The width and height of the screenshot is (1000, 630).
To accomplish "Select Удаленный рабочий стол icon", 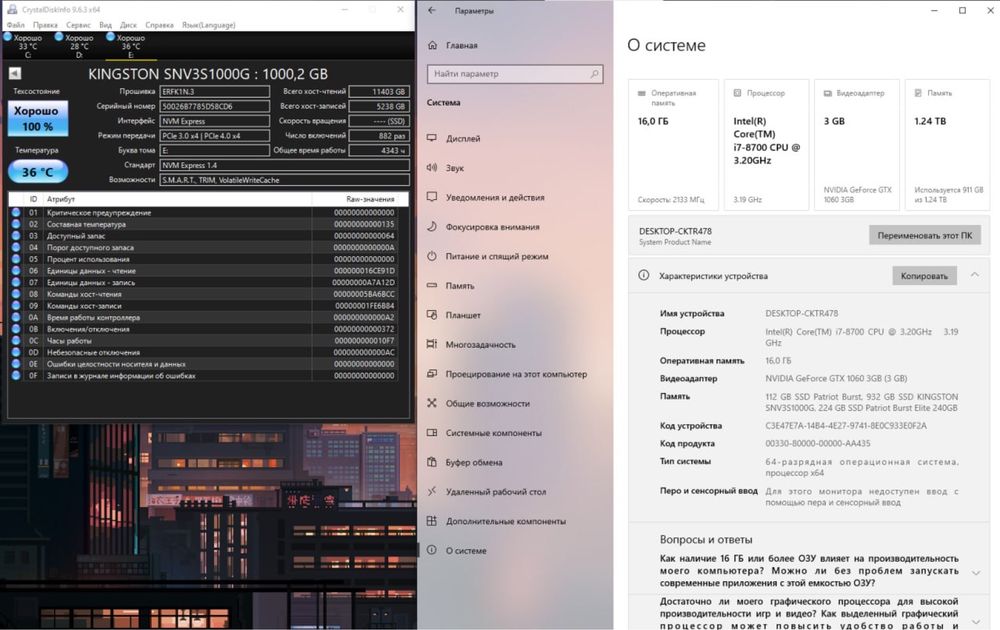I will [432, 491].
